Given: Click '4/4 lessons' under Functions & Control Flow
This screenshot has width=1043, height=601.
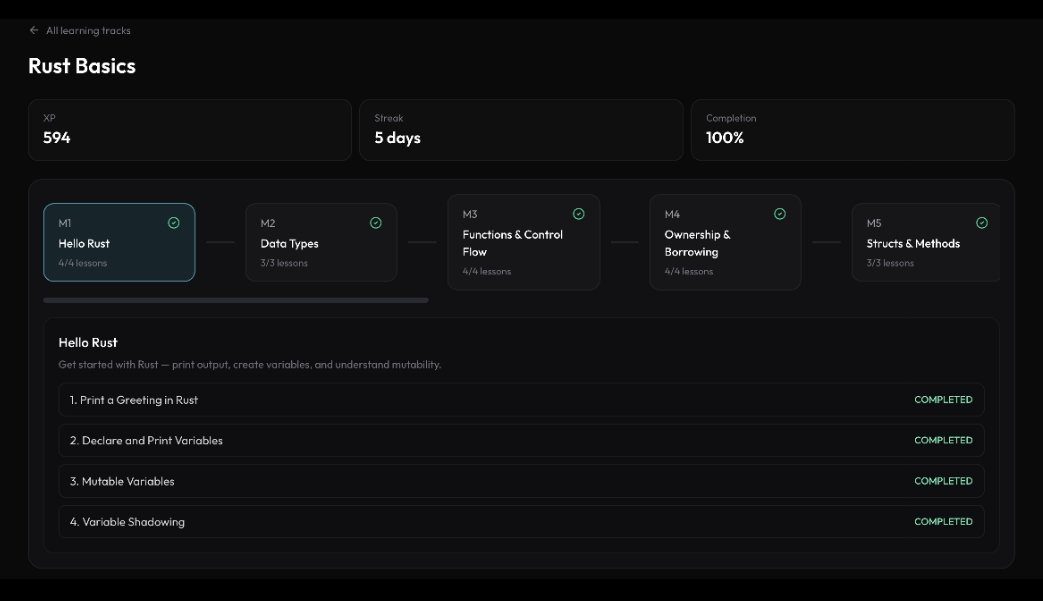Looking at the screenshot, I should pos(487,271).
